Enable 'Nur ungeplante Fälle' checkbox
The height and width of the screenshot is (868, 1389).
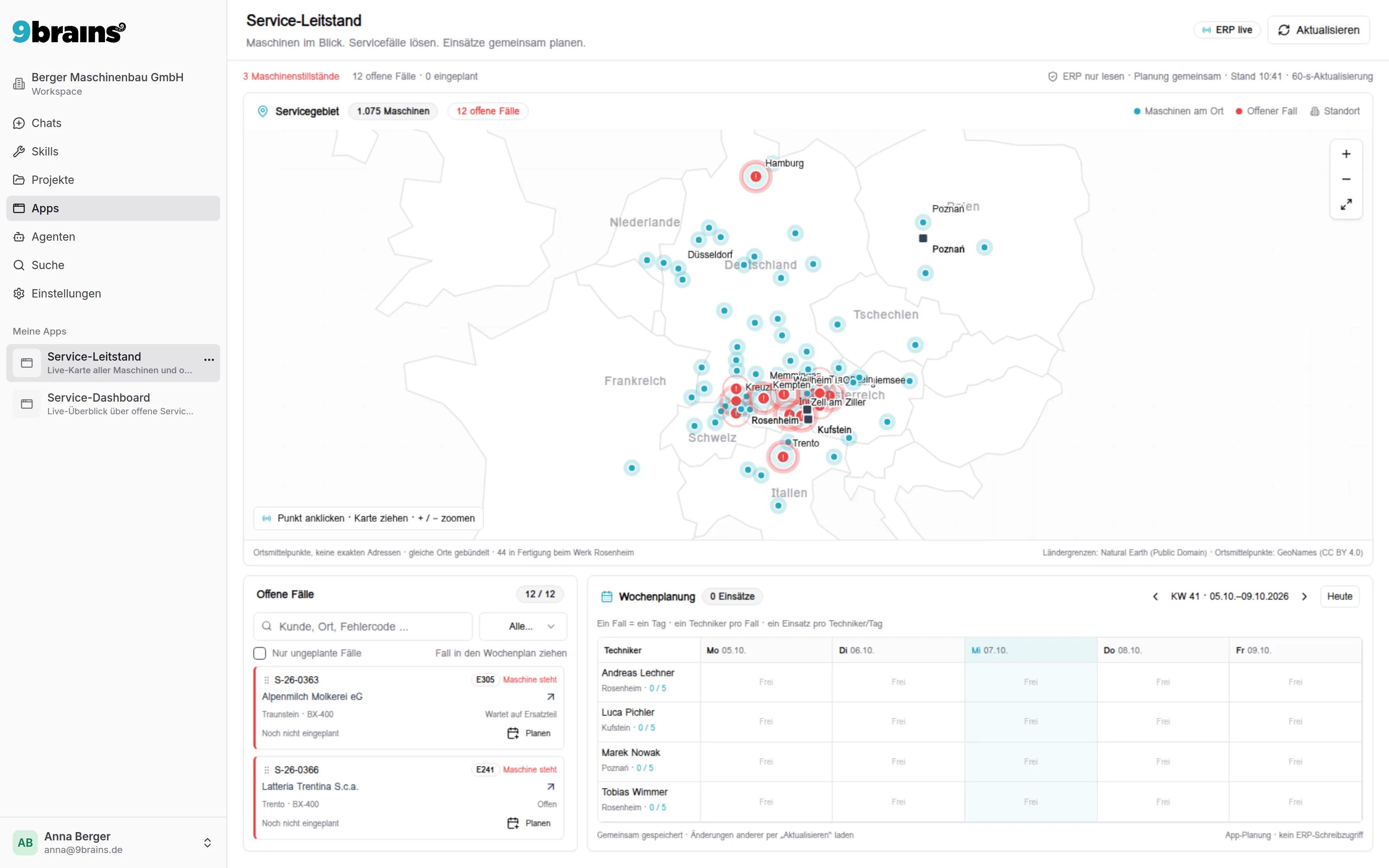click(x=259, y=653)
